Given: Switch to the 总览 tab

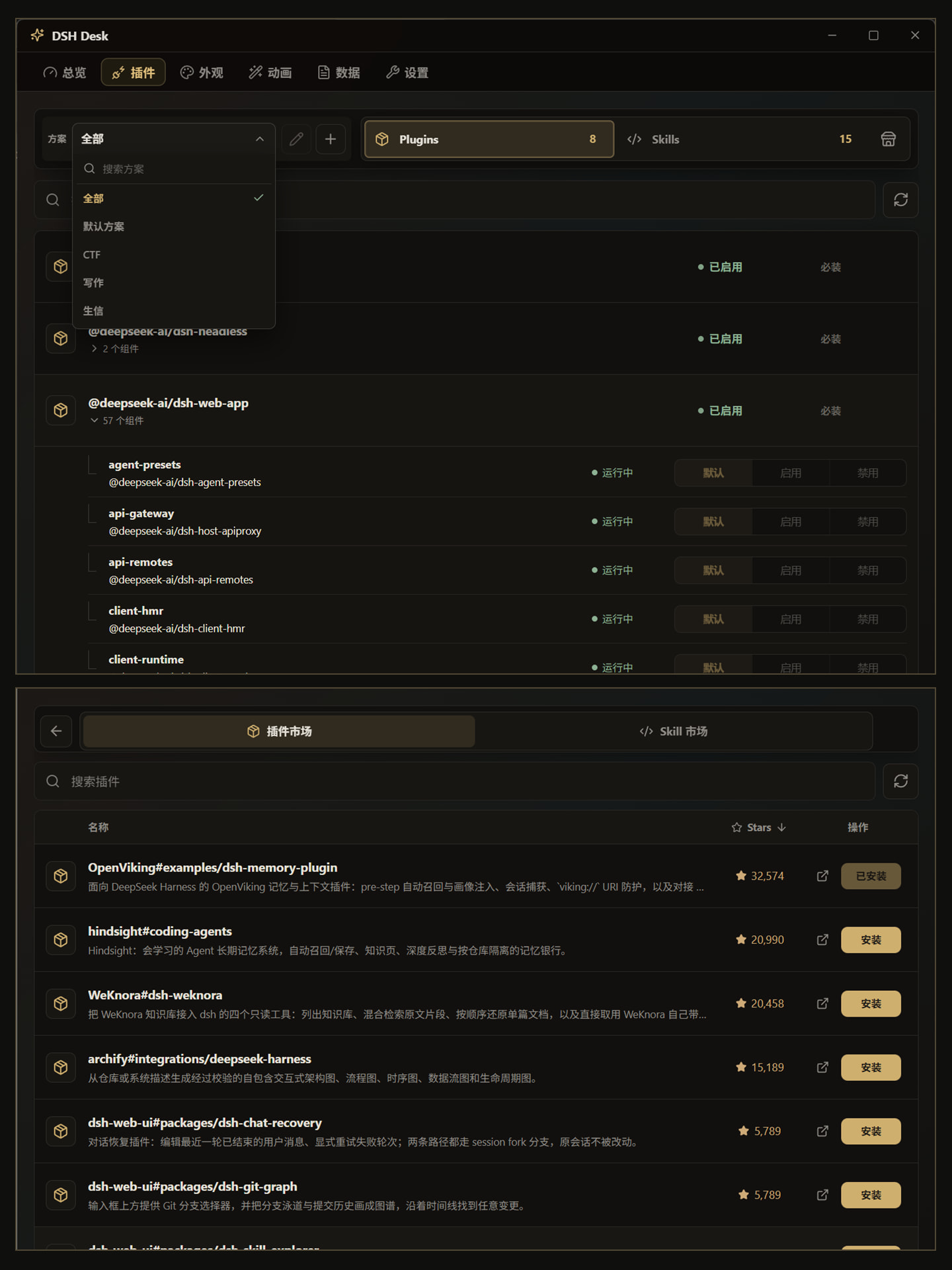Looking at the screenshot, I should (x=65, y=73).
